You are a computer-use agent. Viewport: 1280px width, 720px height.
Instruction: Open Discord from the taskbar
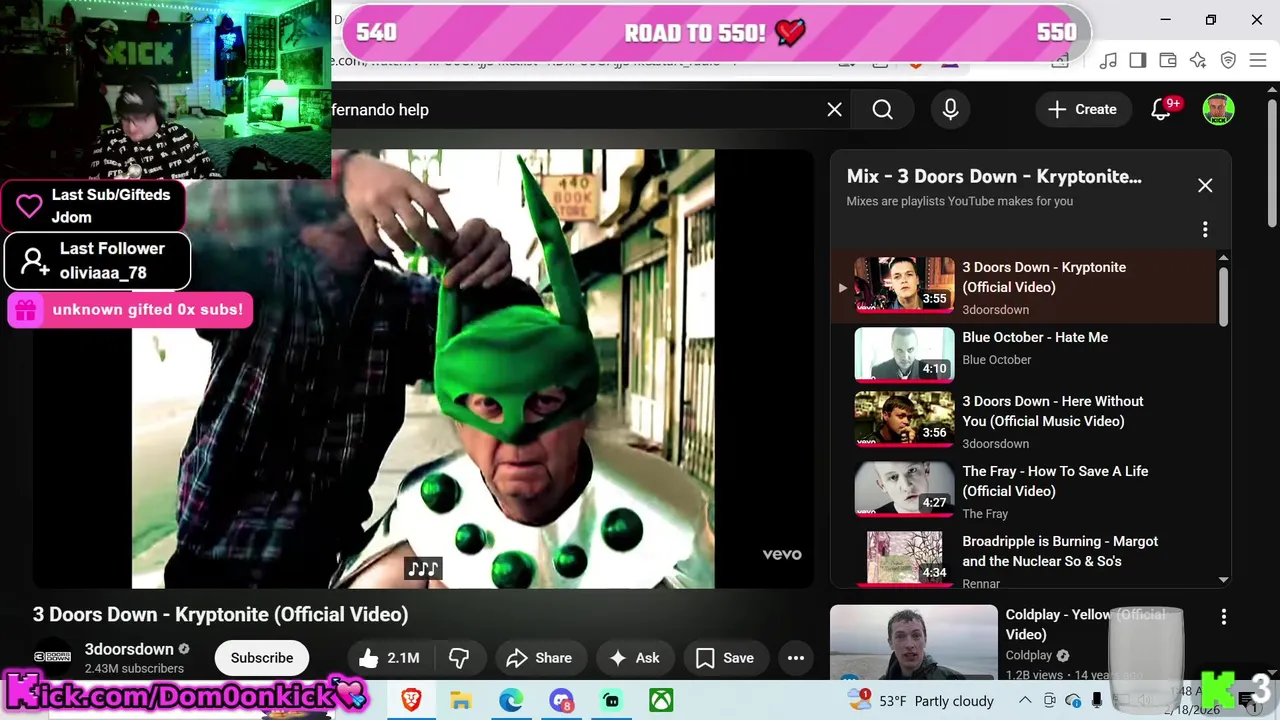[561, 700]
